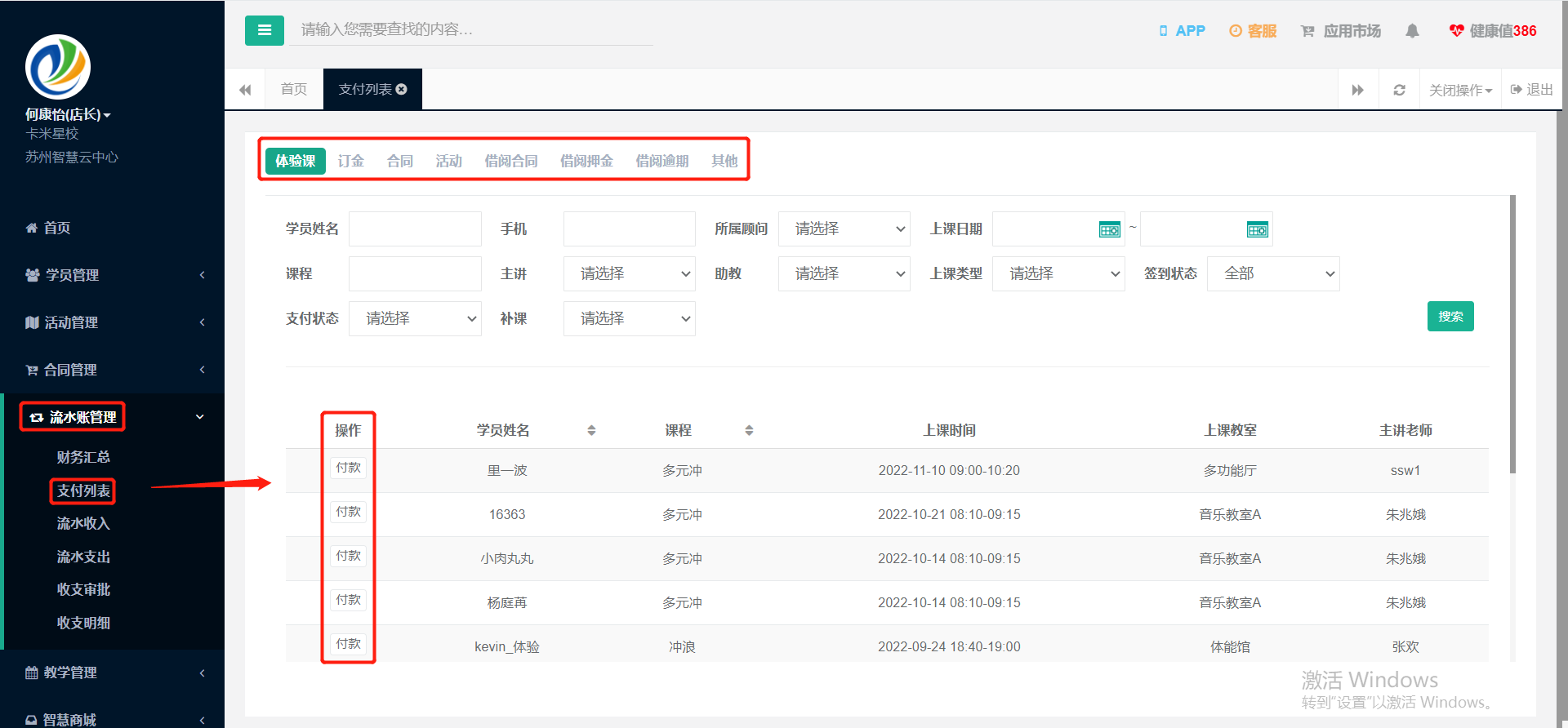Screen dimensions: 1568x728
Task: Click the 首页 home item in sidebar
Action: coord(114,228)
